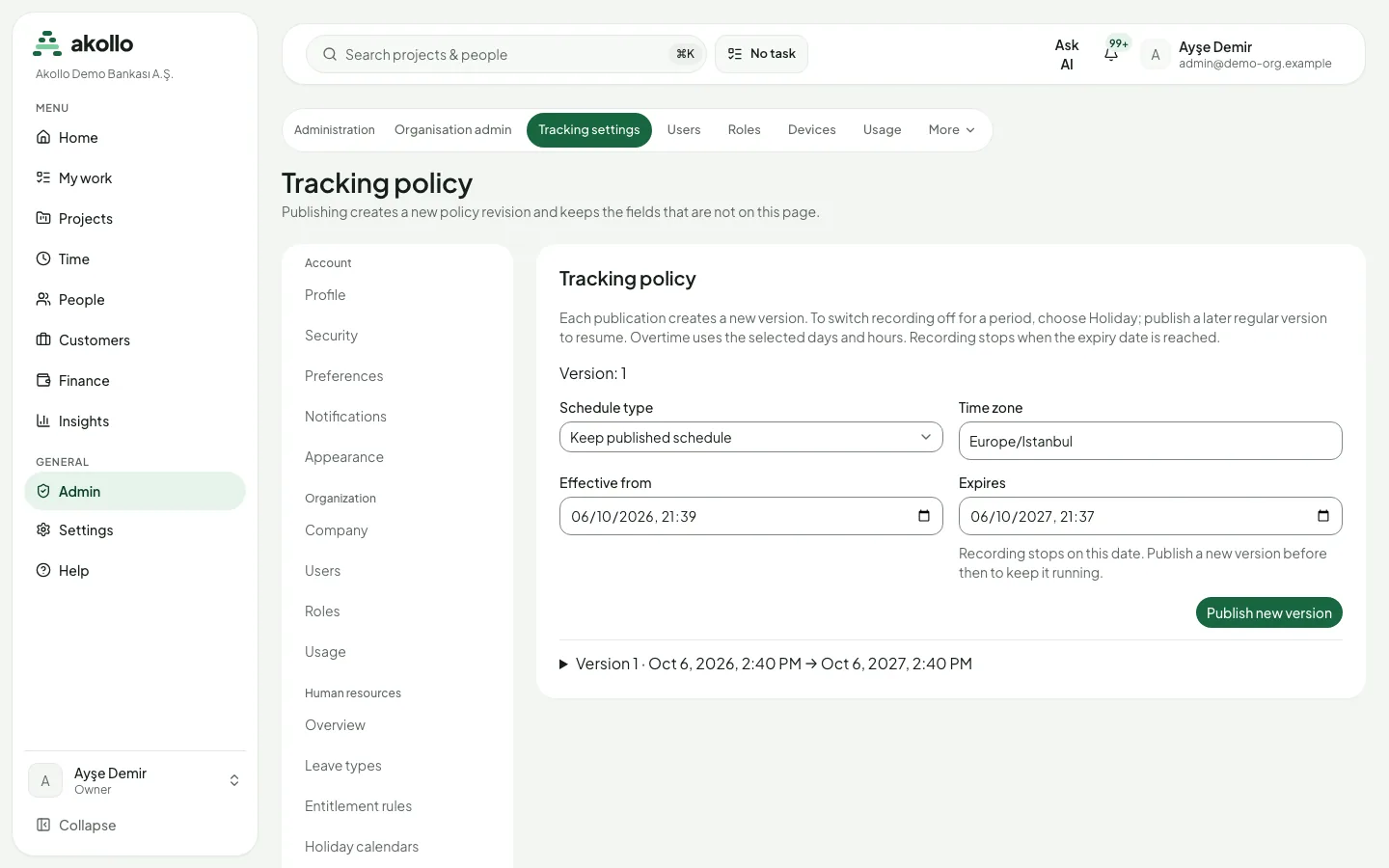Collapse the sidebar
Viewport: 1389px width, 868px height.
(x=135, y=826)
